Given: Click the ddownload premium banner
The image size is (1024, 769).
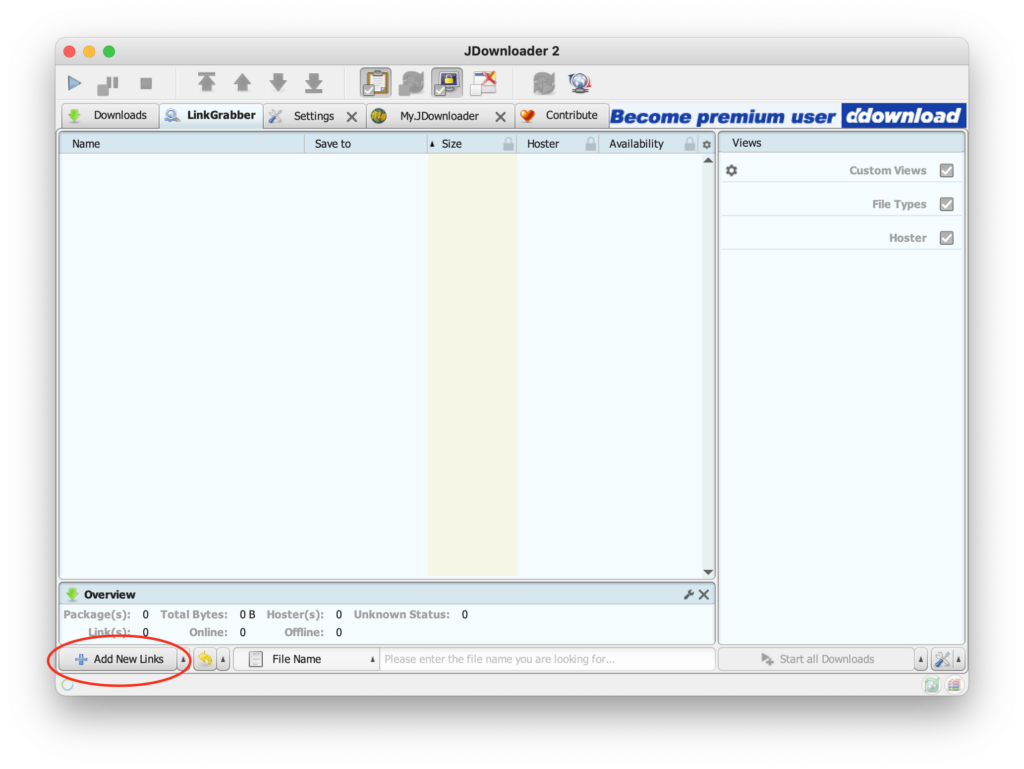Looking at the screenshot, I should pyautogui.click(x=788, y=116).
